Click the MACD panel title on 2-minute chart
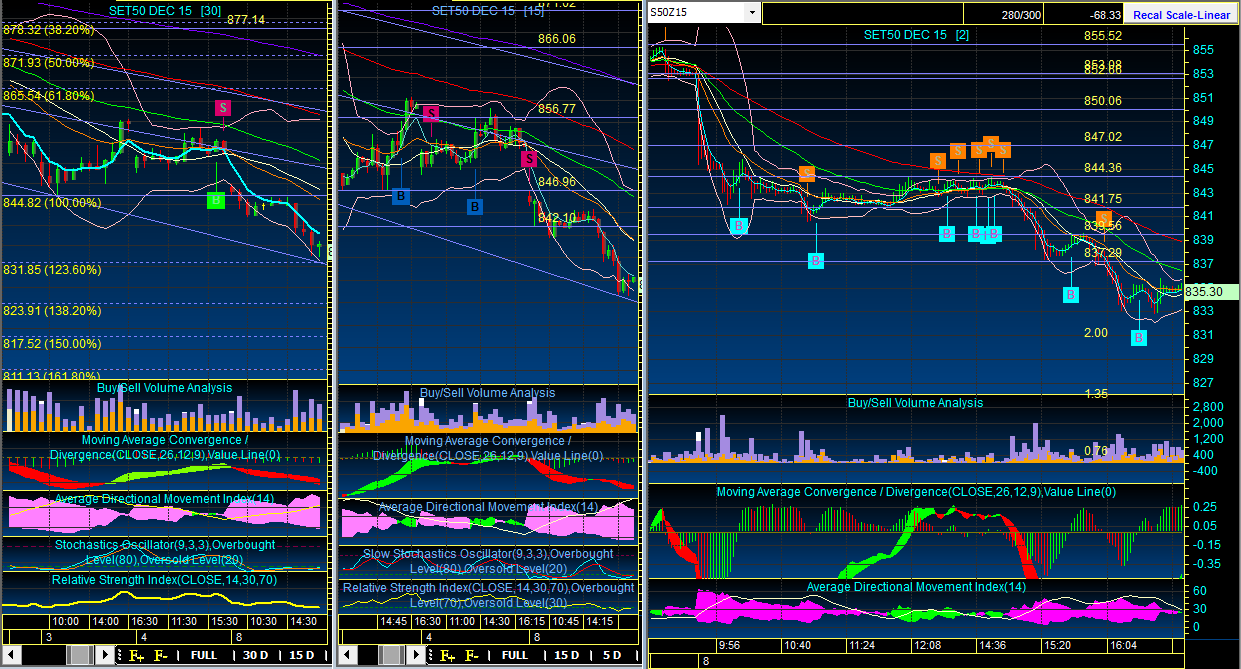The image size is (1241, 669). point(916,492)
